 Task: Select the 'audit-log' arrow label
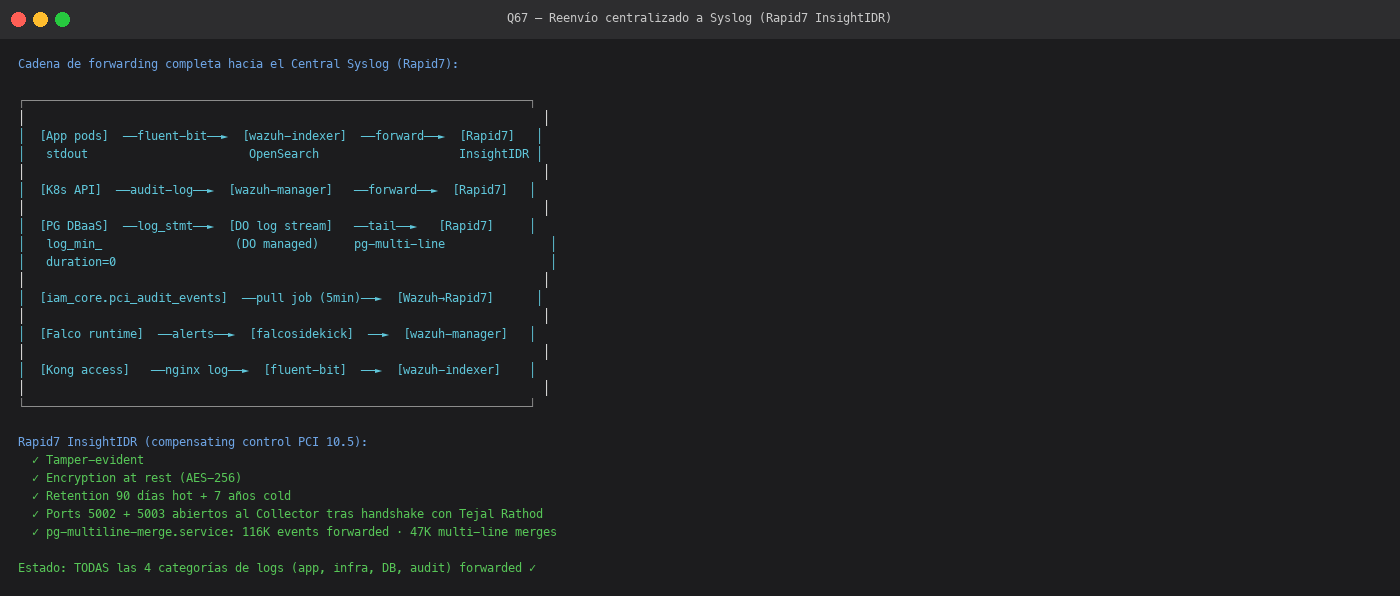tap(161, 190)
